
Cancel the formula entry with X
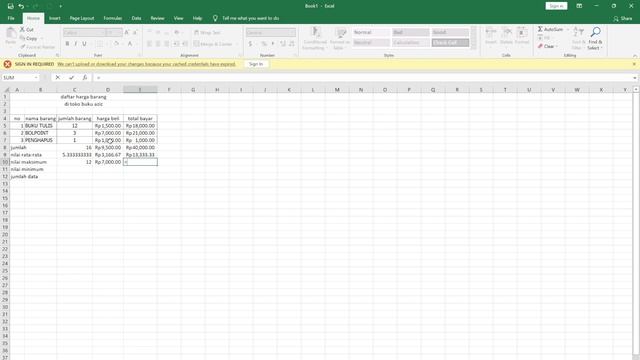click(58, 78)
